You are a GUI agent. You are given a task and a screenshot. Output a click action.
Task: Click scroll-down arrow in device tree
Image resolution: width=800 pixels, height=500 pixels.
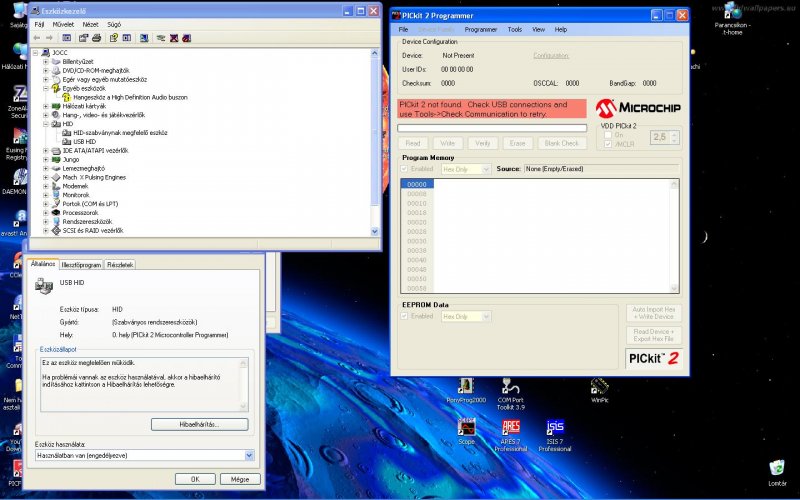(x=375, y=232)
